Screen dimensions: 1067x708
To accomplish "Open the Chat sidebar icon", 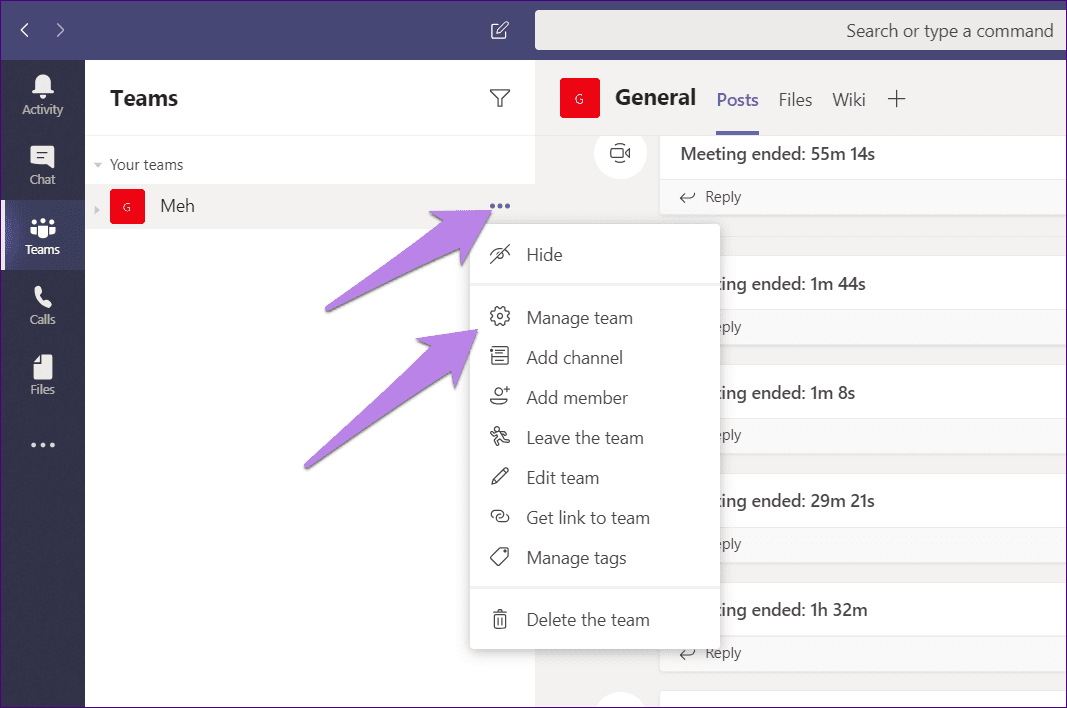I will tap(42, 165).
